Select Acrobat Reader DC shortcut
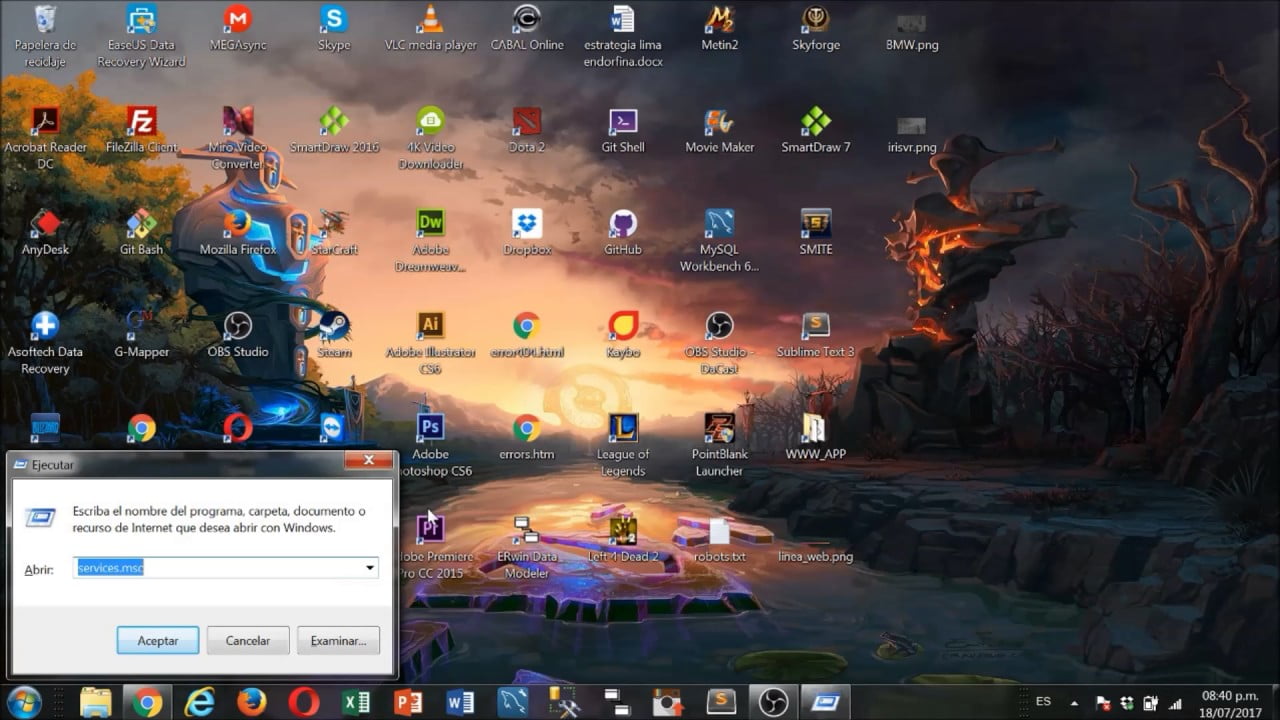1280x720 pixels. [x=45, y=138]
